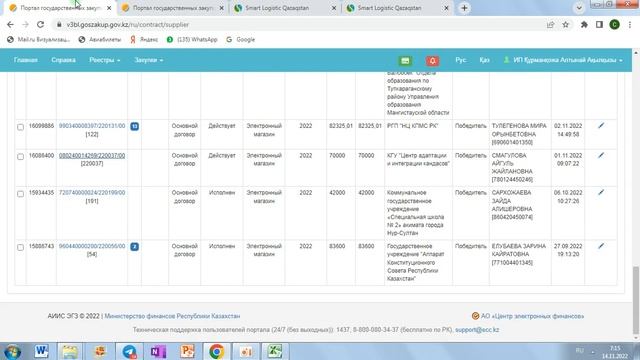Open contract link 720740000024/220199/00
Screen dimensions: 640x360
[92, 193]
